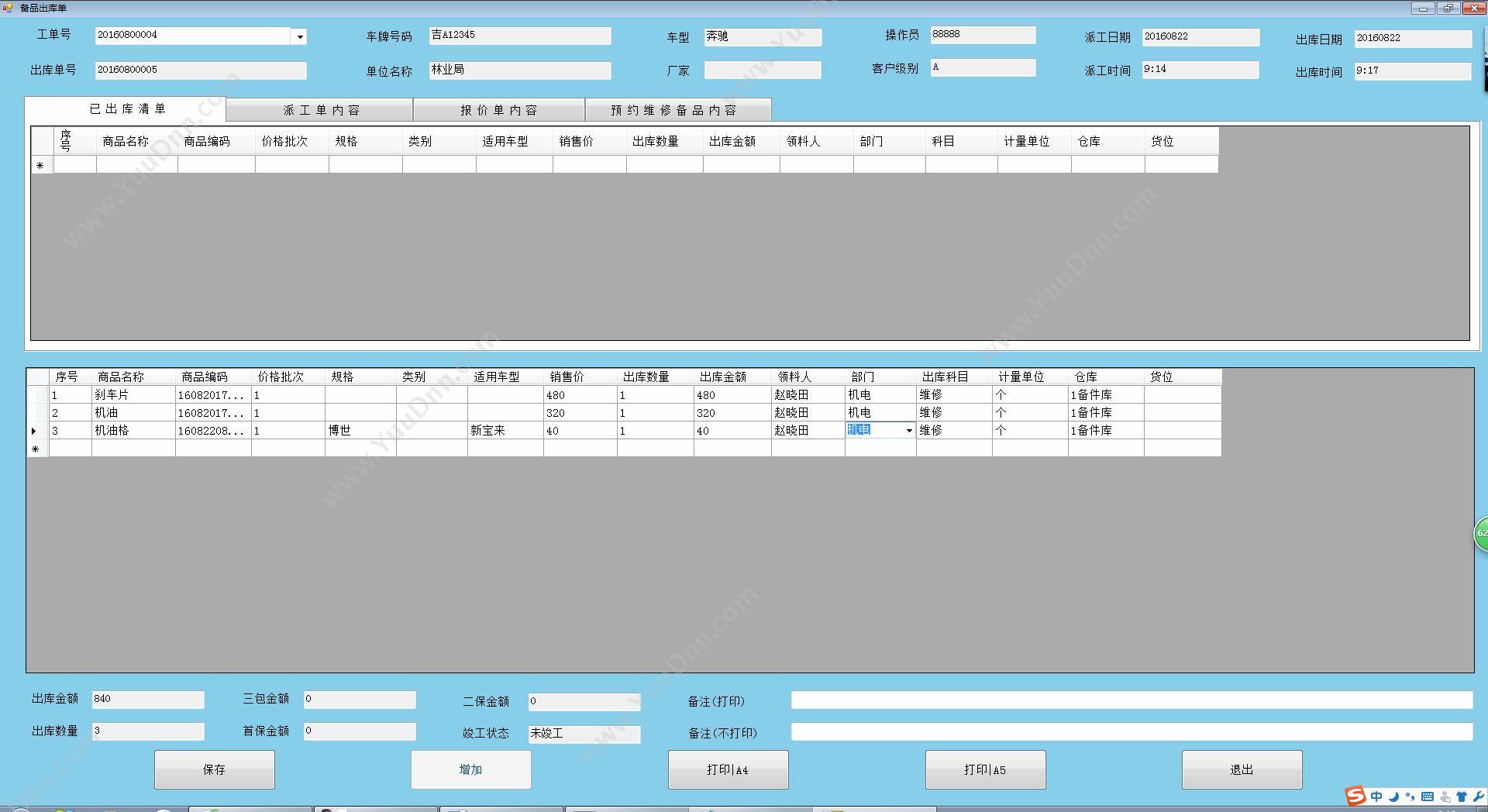
Task: Switch to the 已出库清单 tab
Action: (x=126, y=109)
